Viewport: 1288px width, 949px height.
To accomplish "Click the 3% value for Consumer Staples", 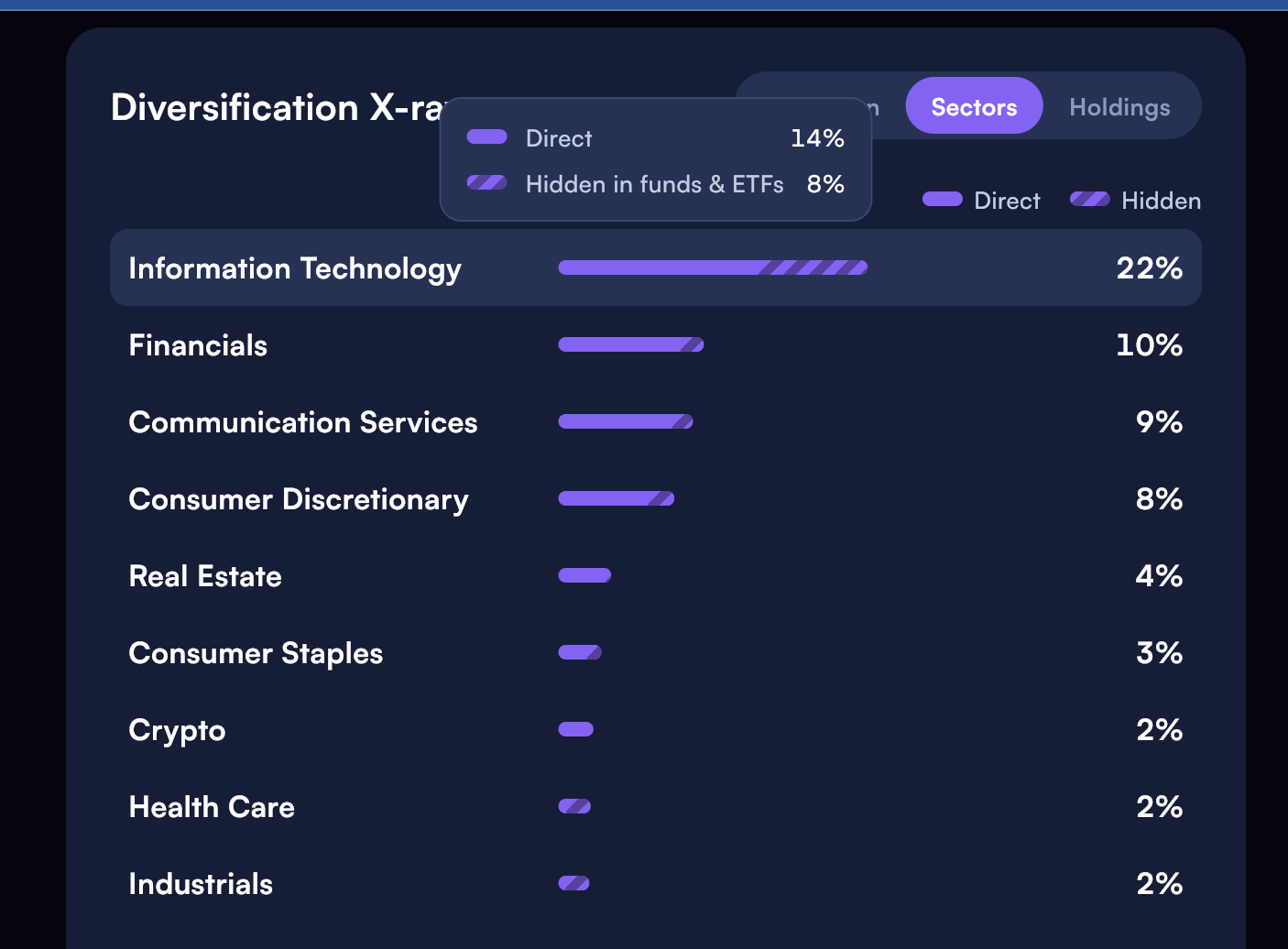I will click(1159, 653).
